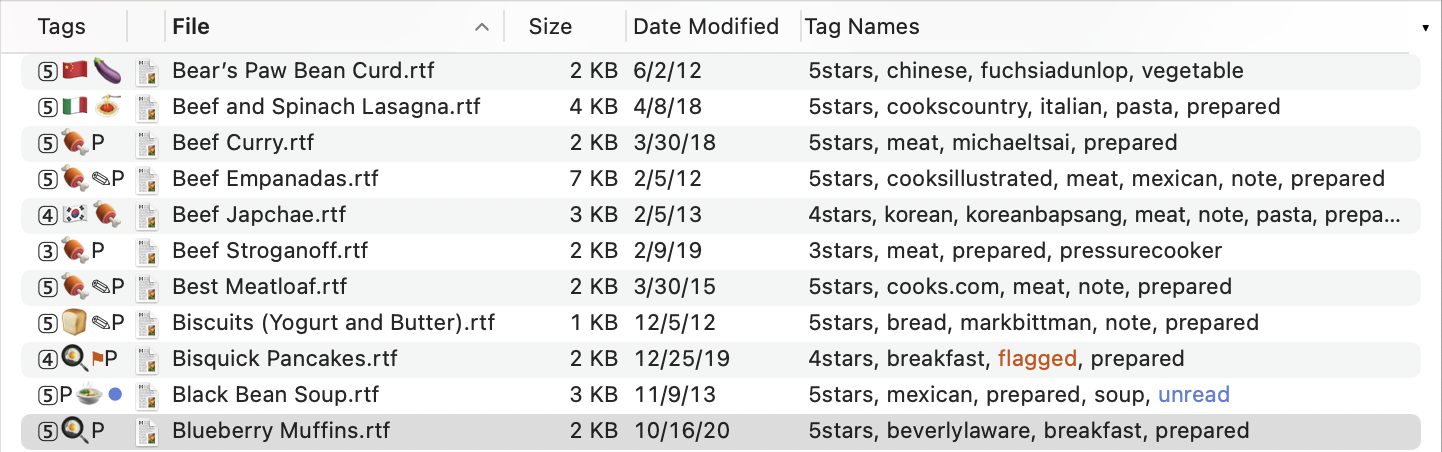Image resolution: width=1442 pixels, height=452 pixels.
Task: Click the orange flagged tag name link
Action: 1037,359
